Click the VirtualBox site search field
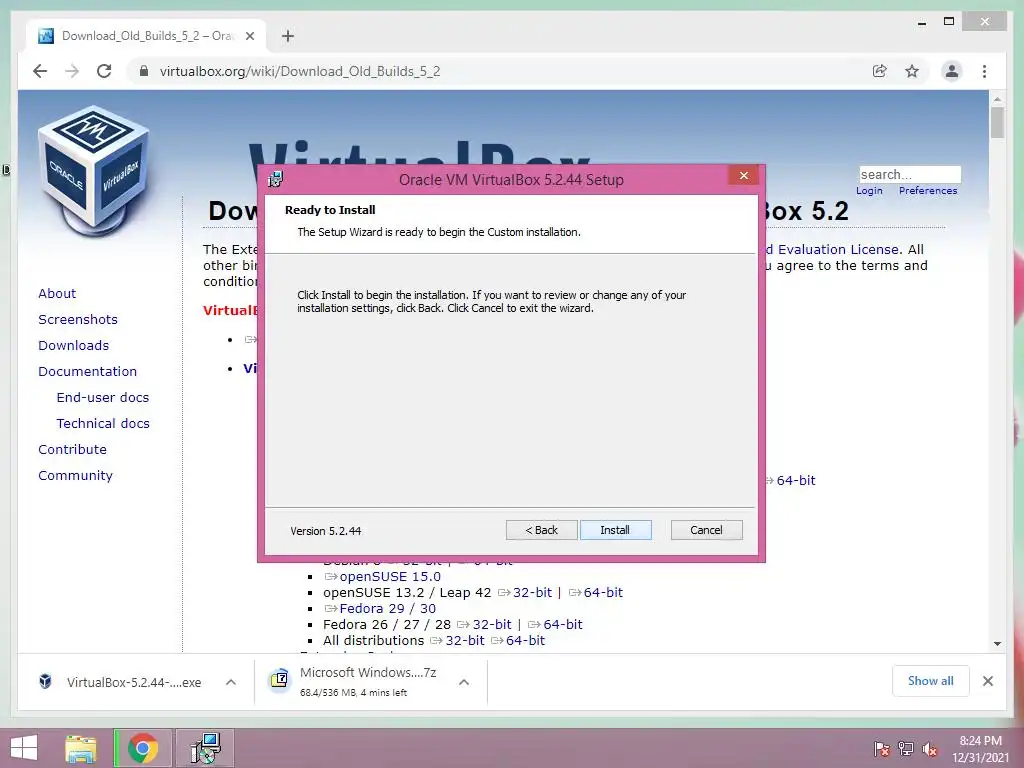Screen dimensions: 1024x768 point(910,174)
